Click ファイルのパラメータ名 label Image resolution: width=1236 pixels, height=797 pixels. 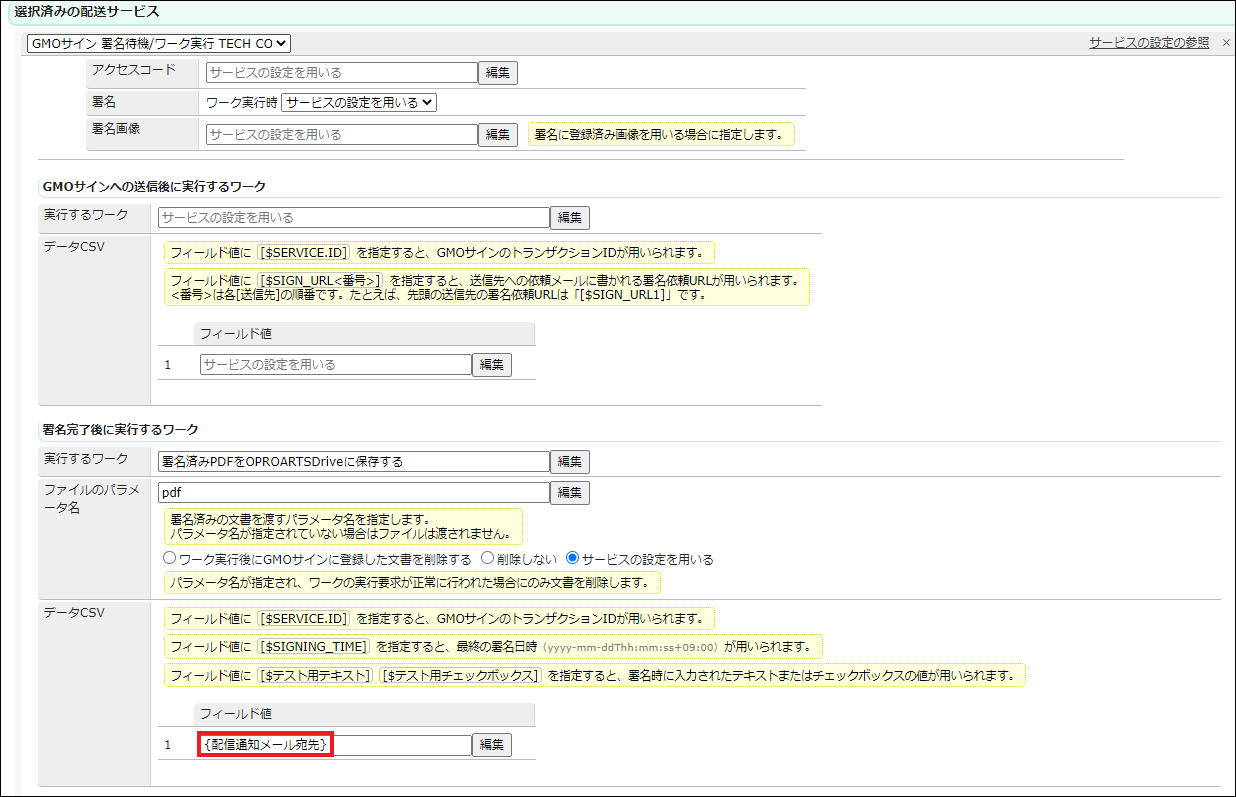(x=91, y=500)
